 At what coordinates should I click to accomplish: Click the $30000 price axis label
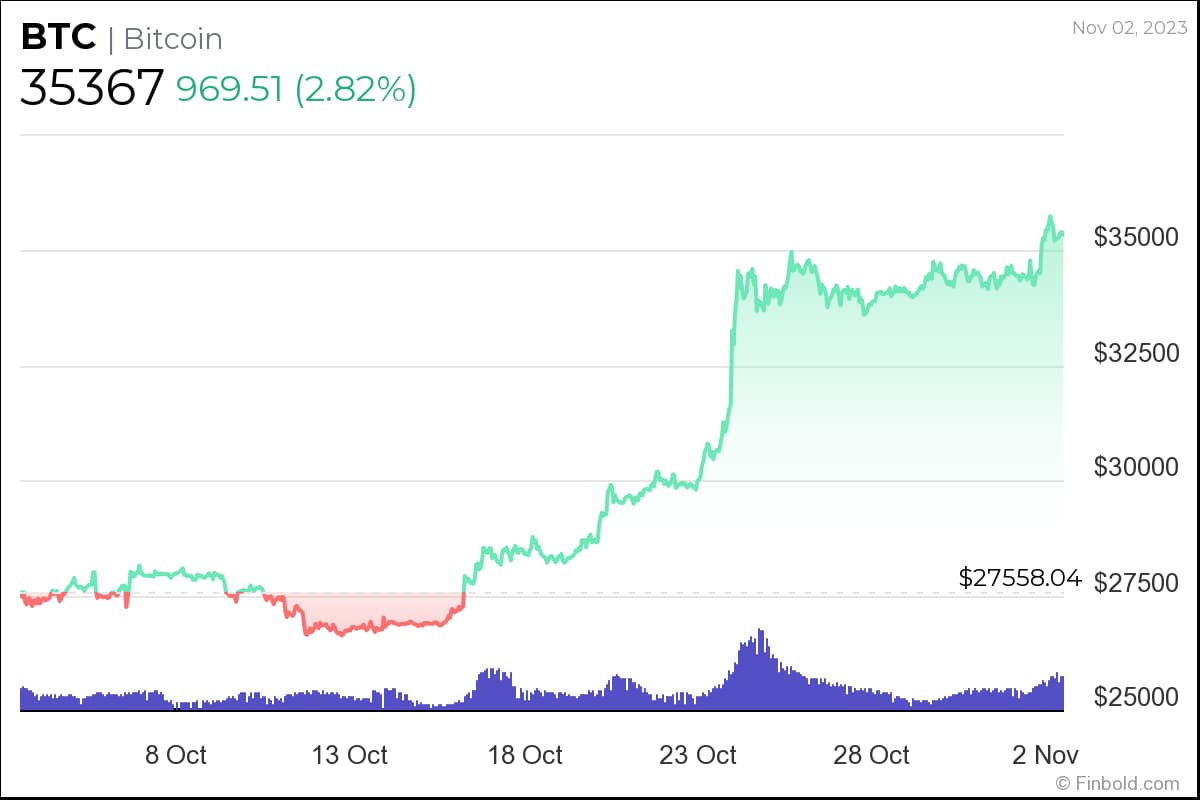coord(1135,467)
